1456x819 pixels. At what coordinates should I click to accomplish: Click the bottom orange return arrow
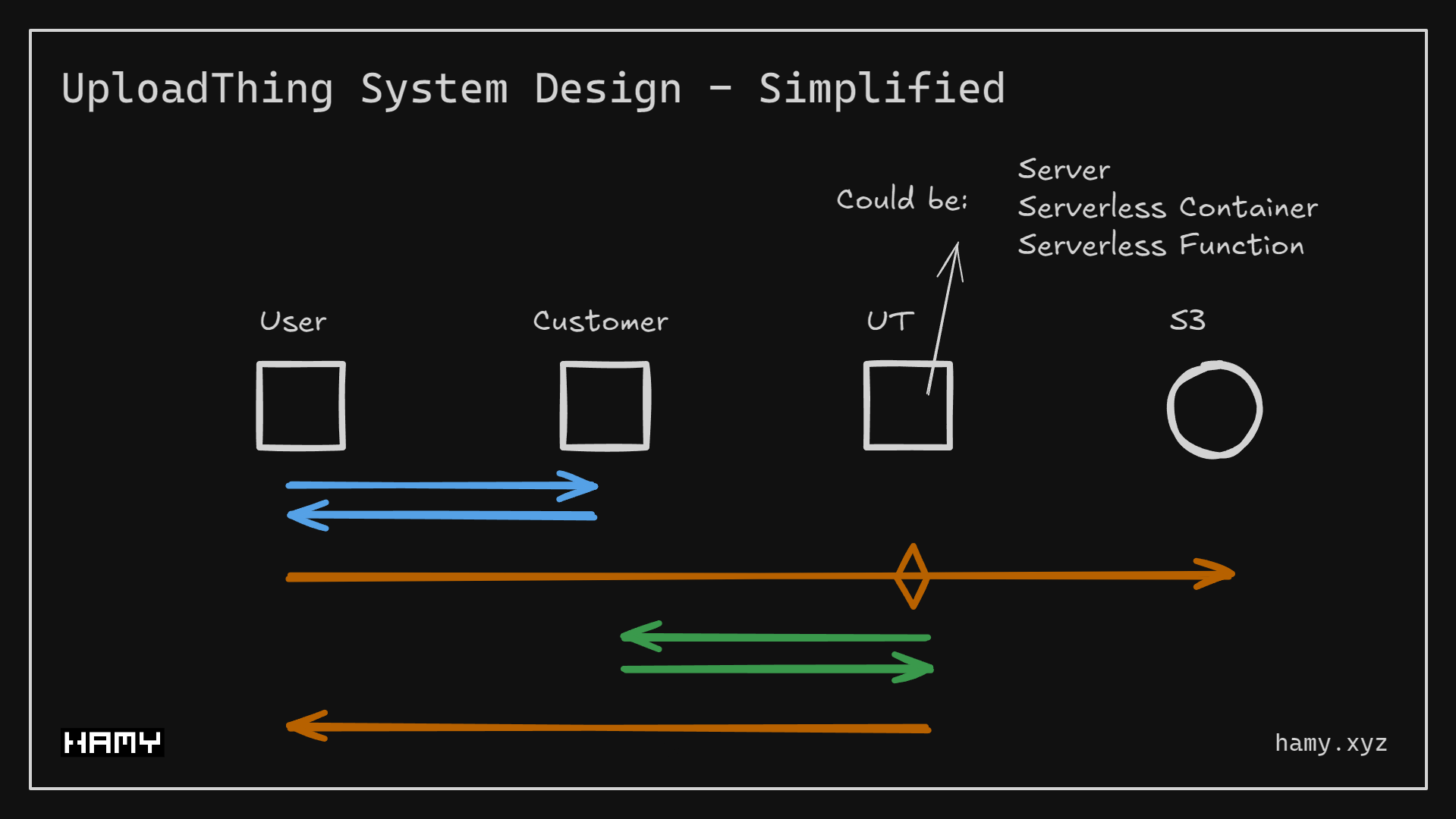(607, 726)
